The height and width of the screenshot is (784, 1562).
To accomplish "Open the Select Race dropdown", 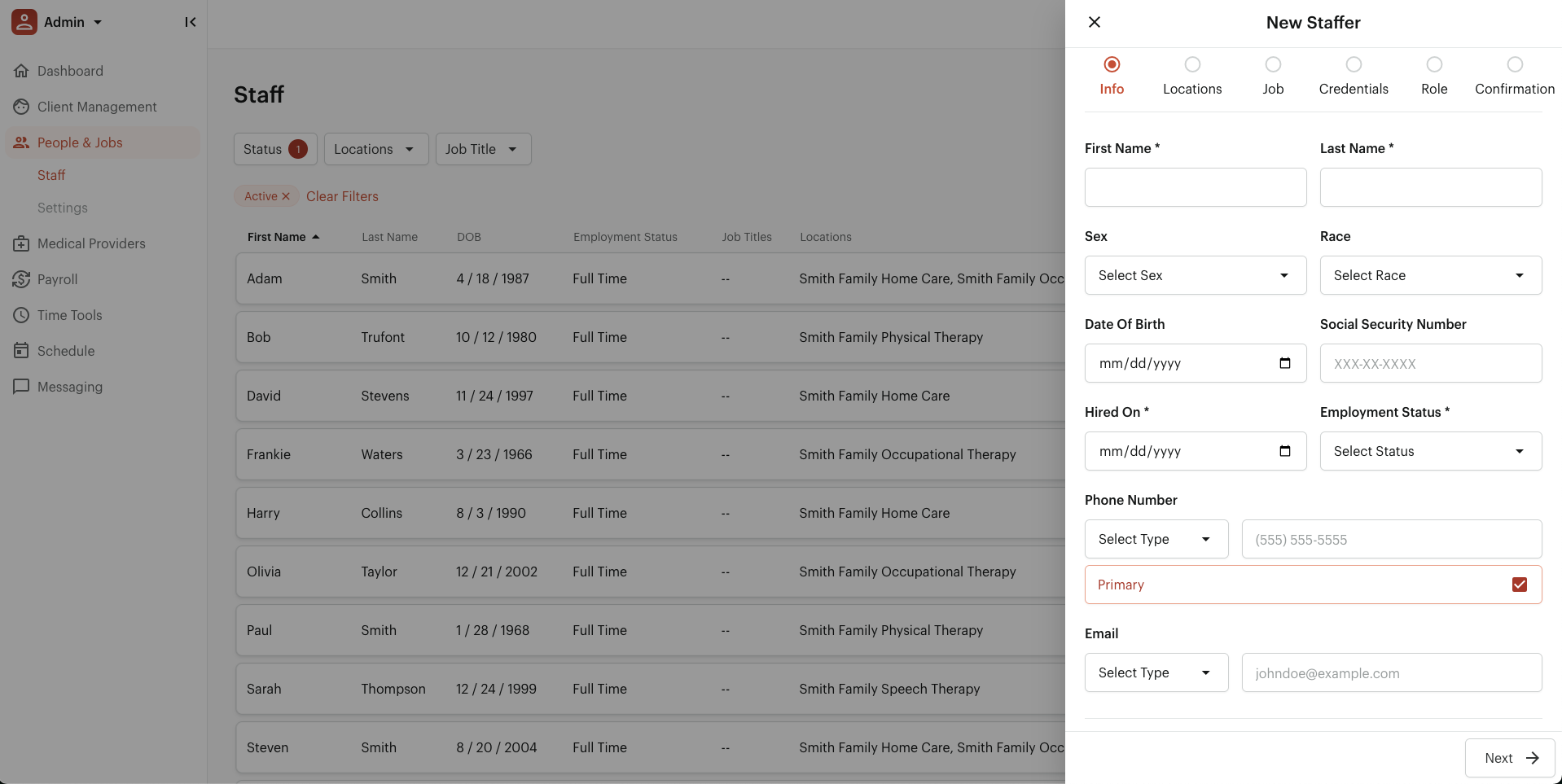I will coord(1430,275).
